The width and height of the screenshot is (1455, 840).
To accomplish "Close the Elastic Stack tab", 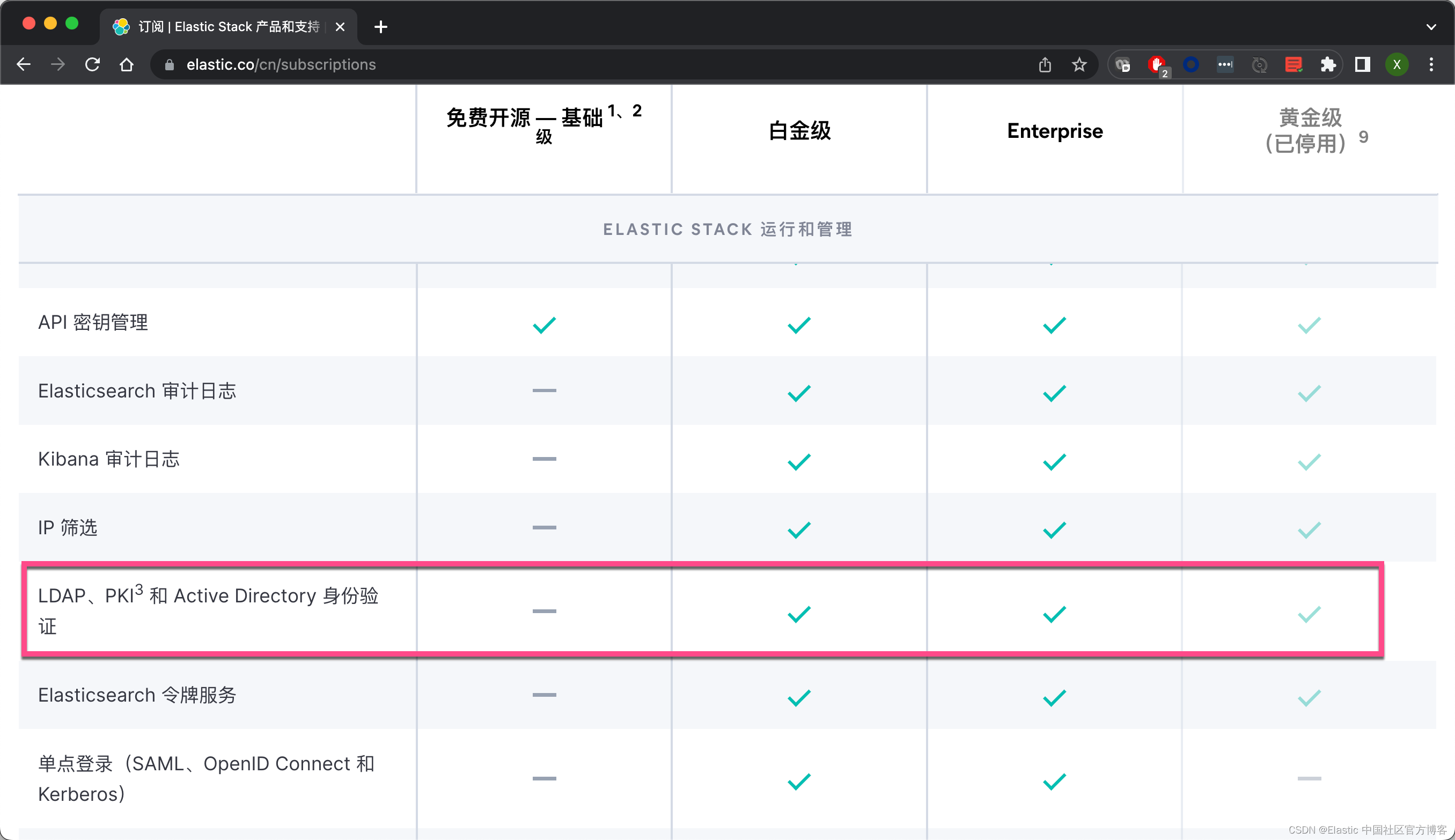I will (340, 26).
